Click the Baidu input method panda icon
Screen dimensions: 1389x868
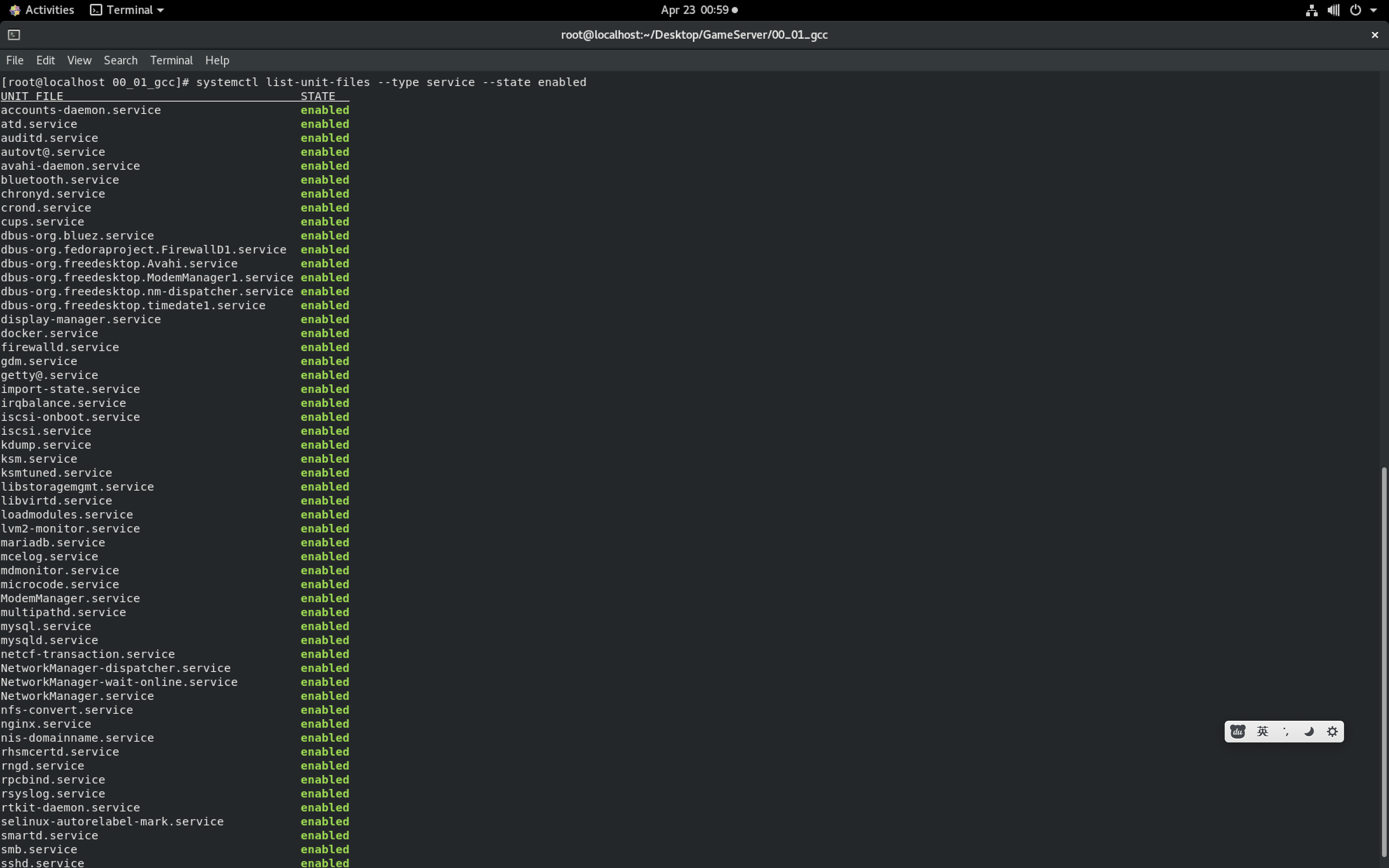(x=1237, y=731)
